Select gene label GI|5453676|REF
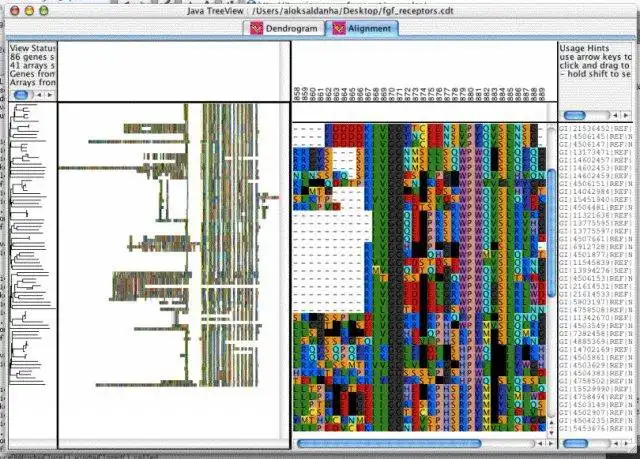 tap(595, 428)
